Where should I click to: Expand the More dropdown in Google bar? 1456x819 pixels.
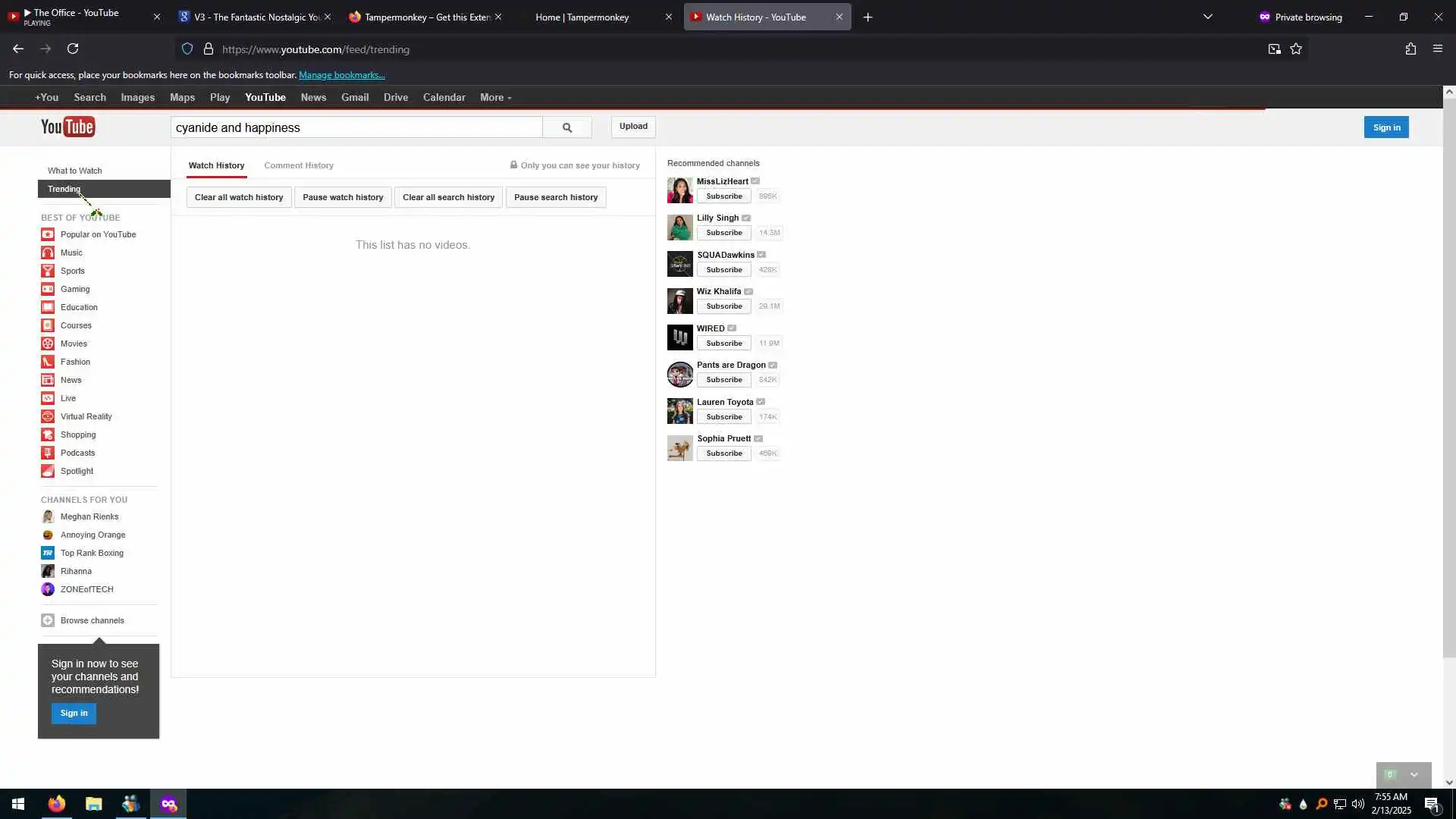(495, 98)
